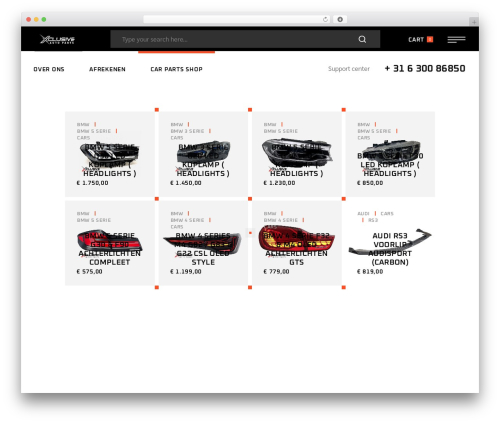Open the hamburger menu icon

click(x=456, y=40)
